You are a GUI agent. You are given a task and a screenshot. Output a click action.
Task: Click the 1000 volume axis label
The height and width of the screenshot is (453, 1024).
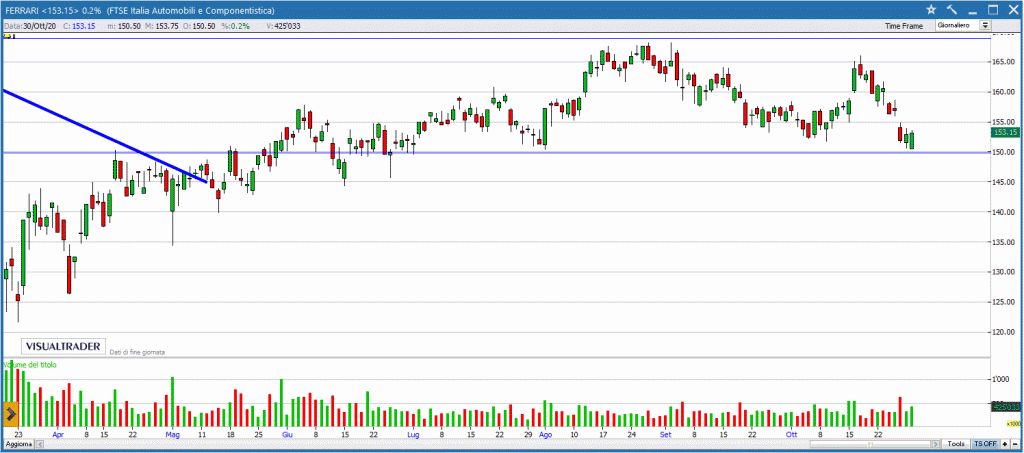(1002, 379)
